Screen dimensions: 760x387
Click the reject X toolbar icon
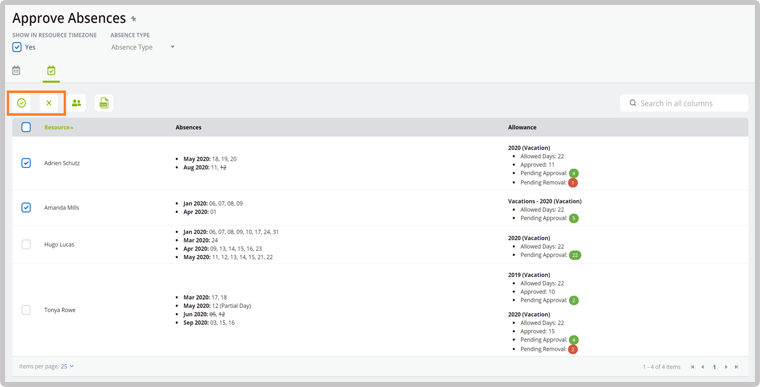click(x=49, y=103)
